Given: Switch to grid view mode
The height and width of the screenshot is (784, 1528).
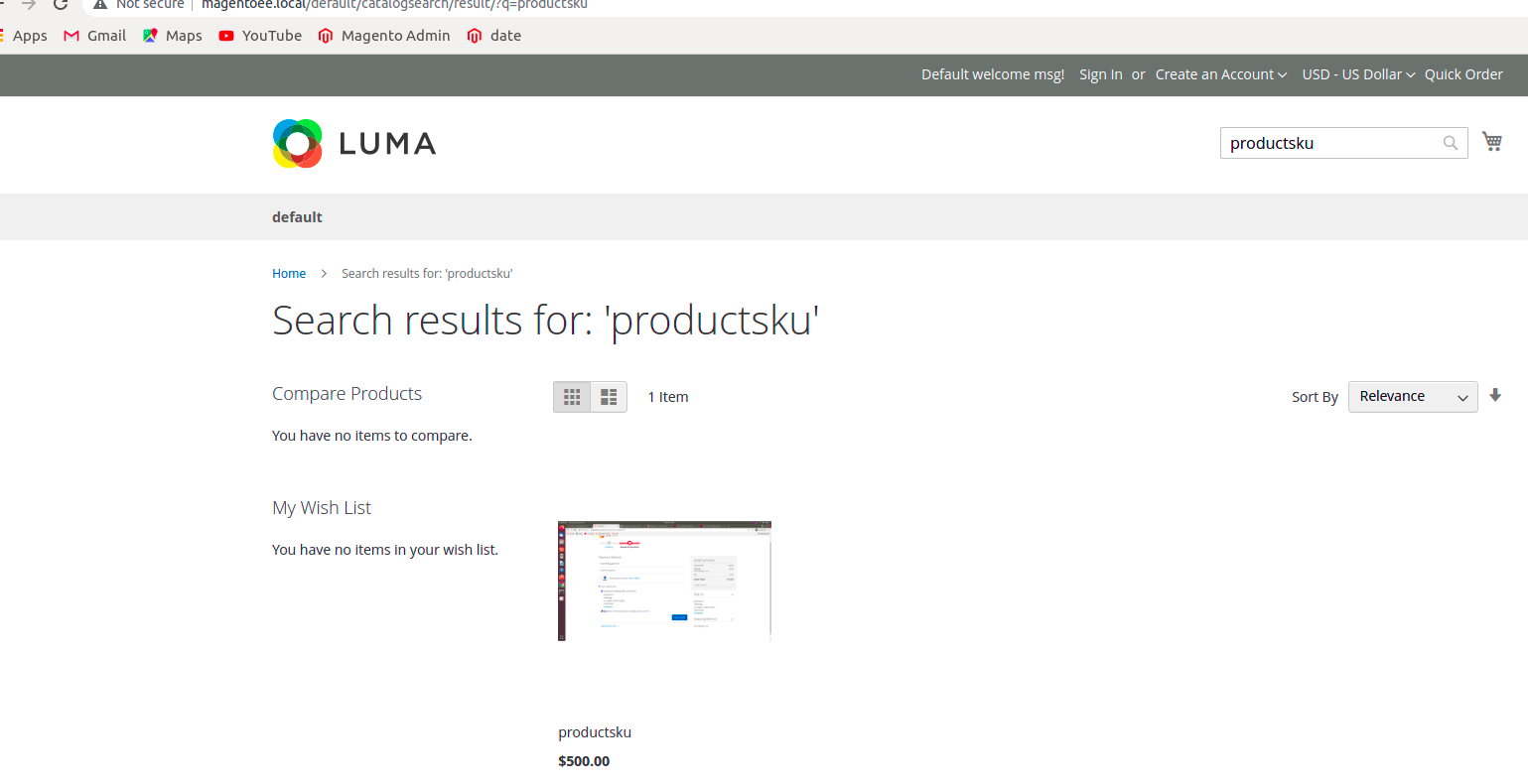Looking at the screenshot, I should point(572,396).
